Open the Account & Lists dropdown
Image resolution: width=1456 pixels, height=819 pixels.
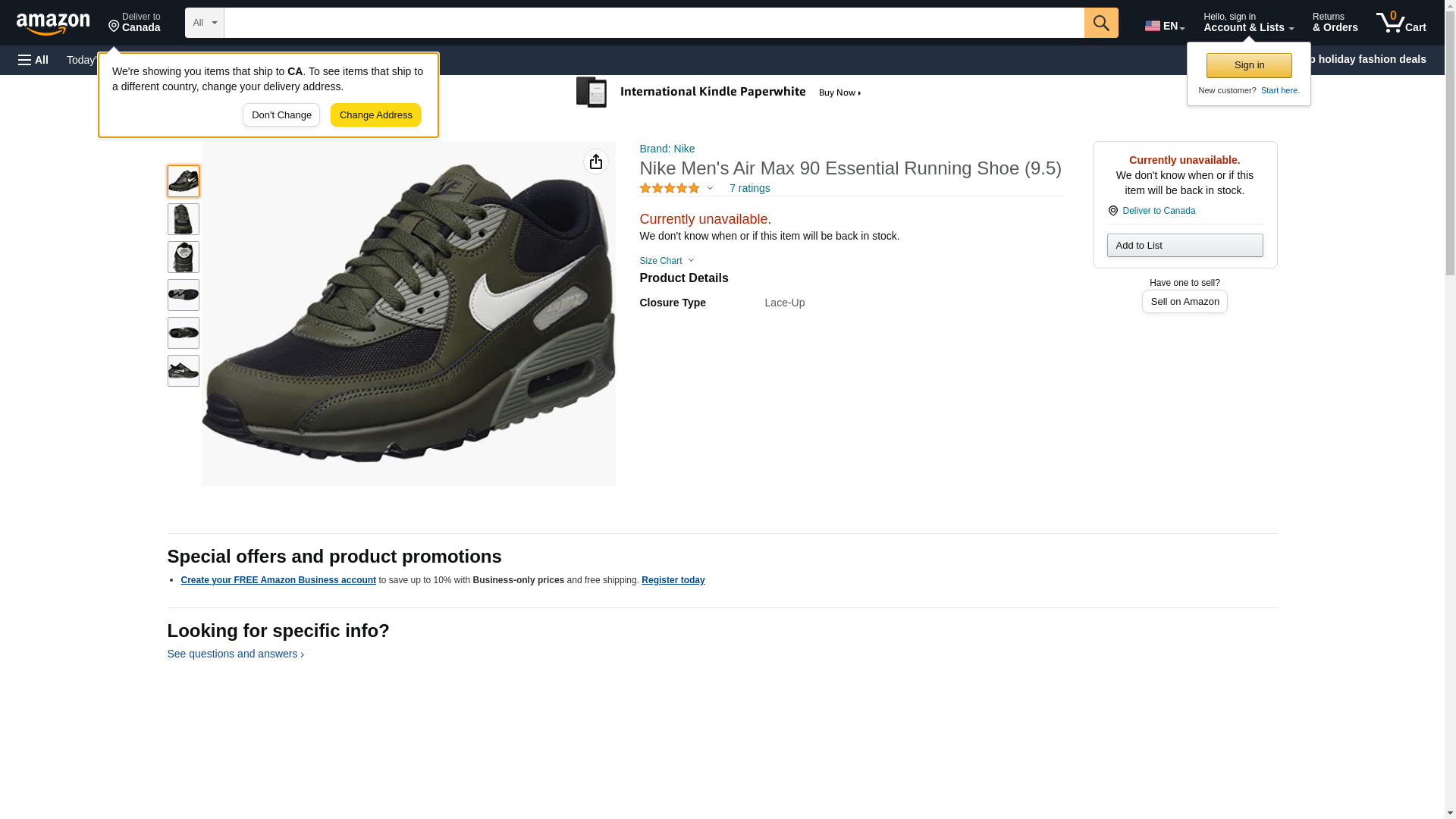[x=1248, y=23]
